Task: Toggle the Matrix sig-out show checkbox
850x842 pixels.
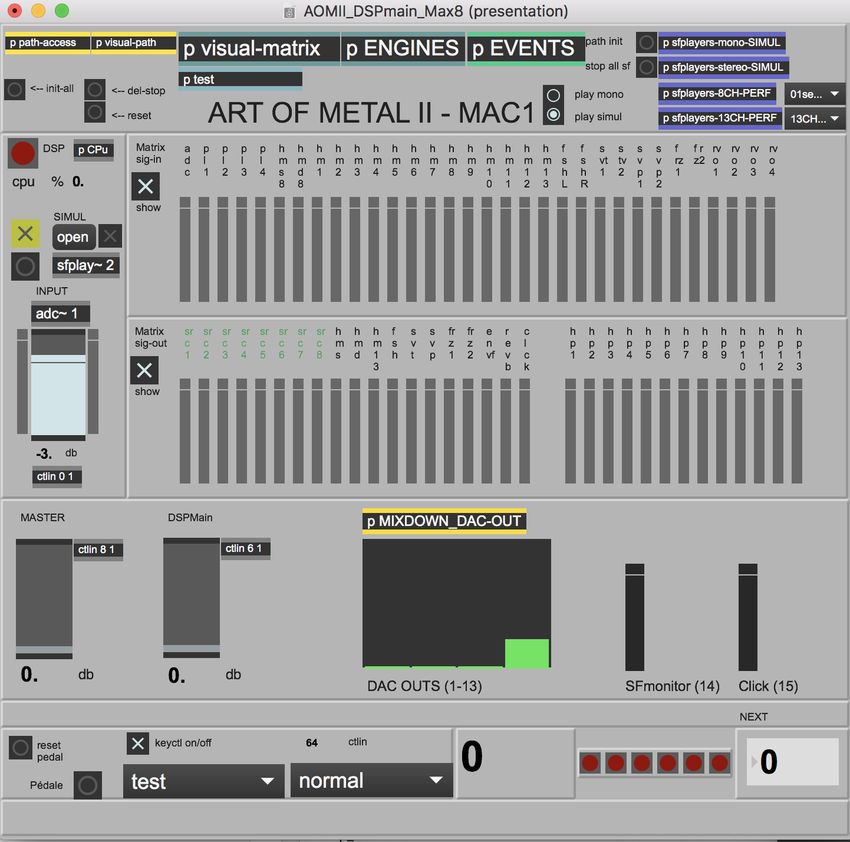Action: [144, 370]
